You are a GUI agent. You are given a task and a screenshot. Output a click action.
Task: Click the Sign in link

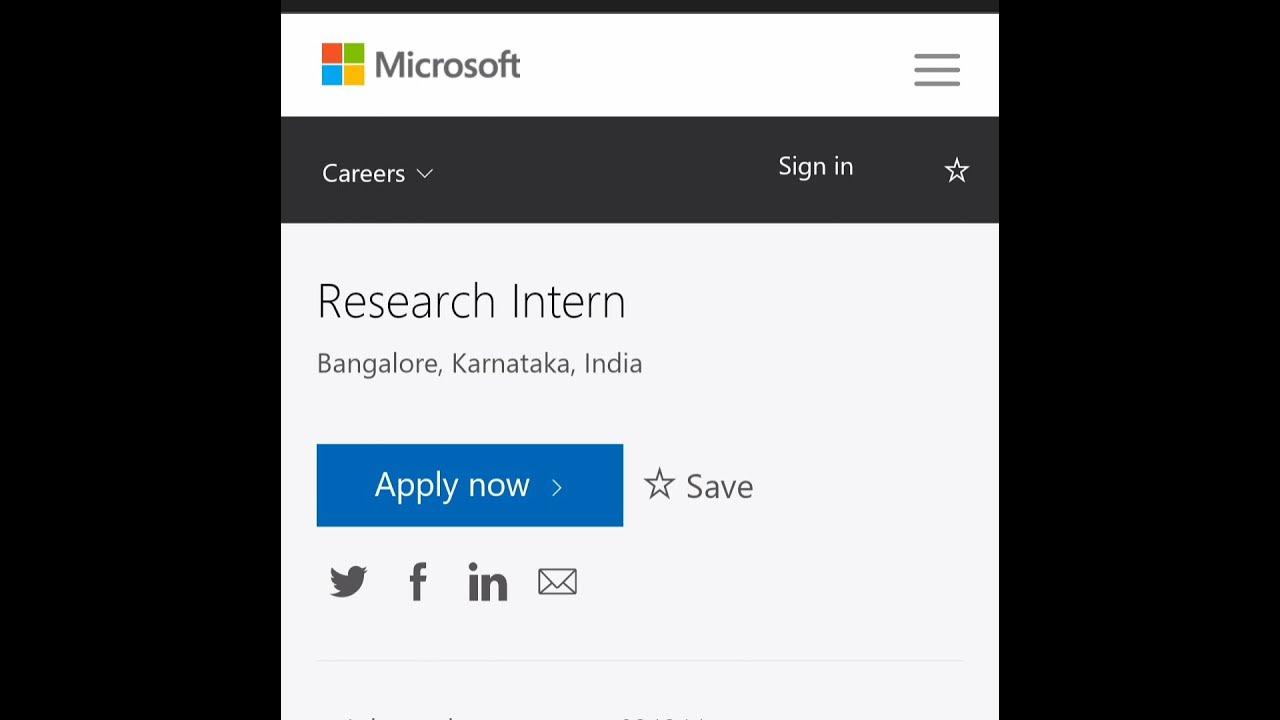[x=816, y=167]
